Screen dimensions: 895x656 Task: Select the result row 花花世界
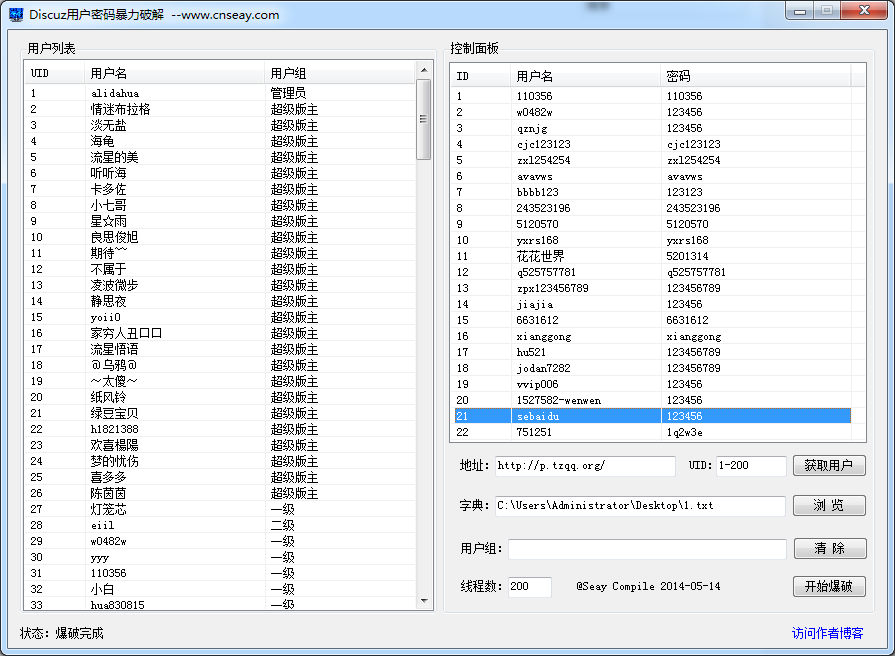[x=652, y=256]
